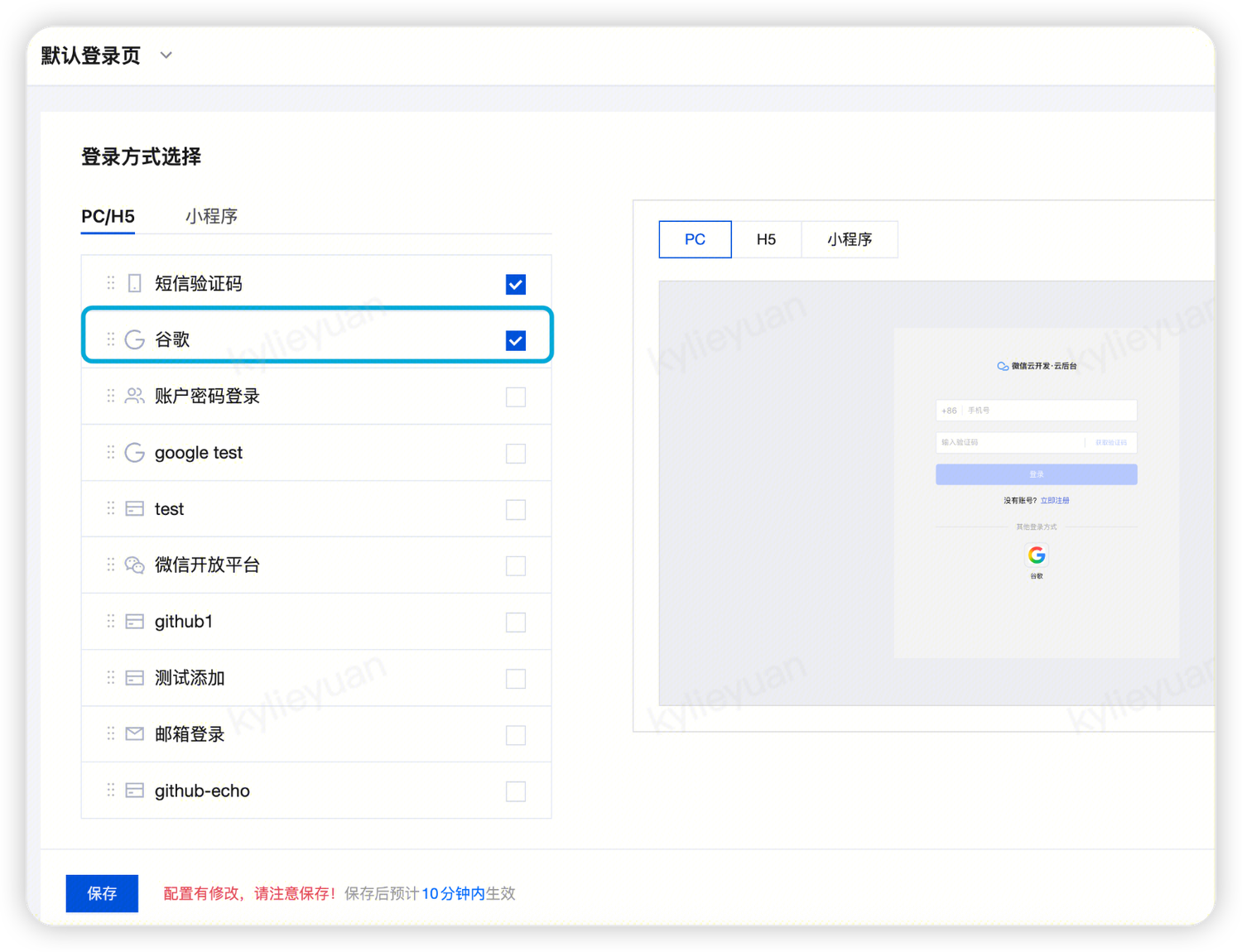The height and width of the screenshot is (952, 1242).
Task: Click the card icon next to github-echo
Action: coord(134,790)
